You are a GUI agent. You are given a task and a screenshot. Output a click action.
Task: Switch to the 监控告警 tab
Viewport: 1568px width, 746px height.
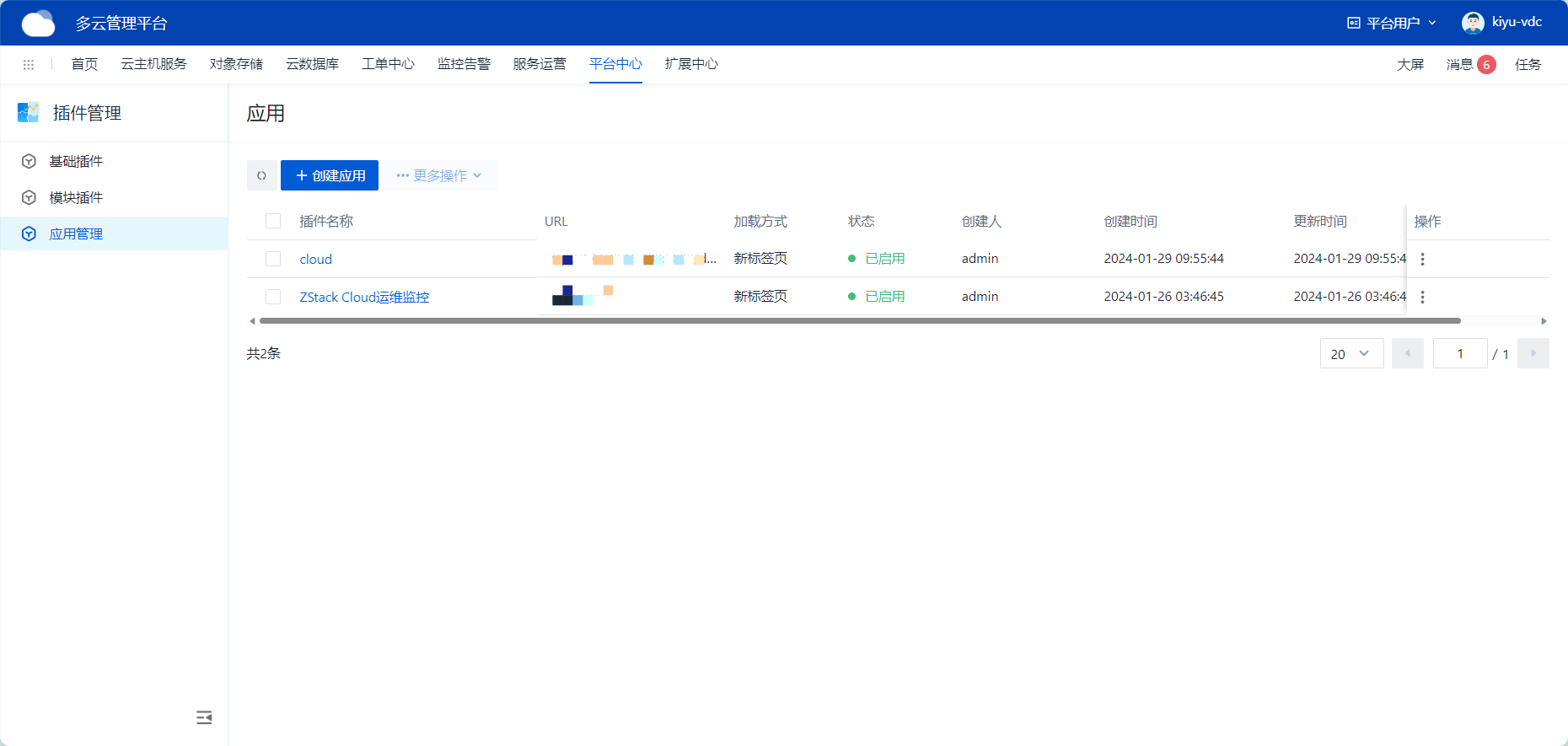click(464, 64)
